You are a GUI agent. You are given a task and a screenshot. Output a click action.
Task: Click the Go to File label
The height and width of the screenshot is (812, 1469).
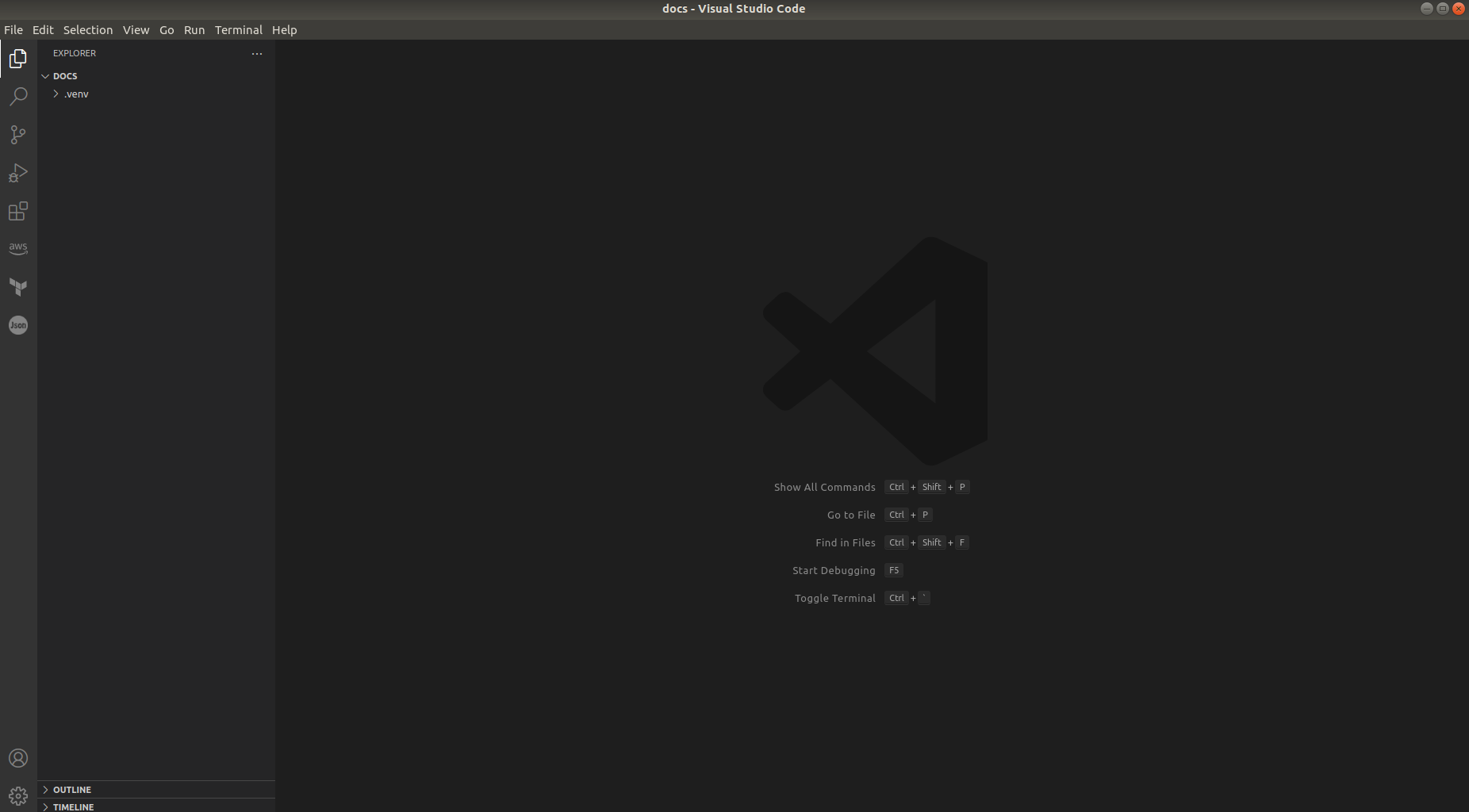pos(851,515)
